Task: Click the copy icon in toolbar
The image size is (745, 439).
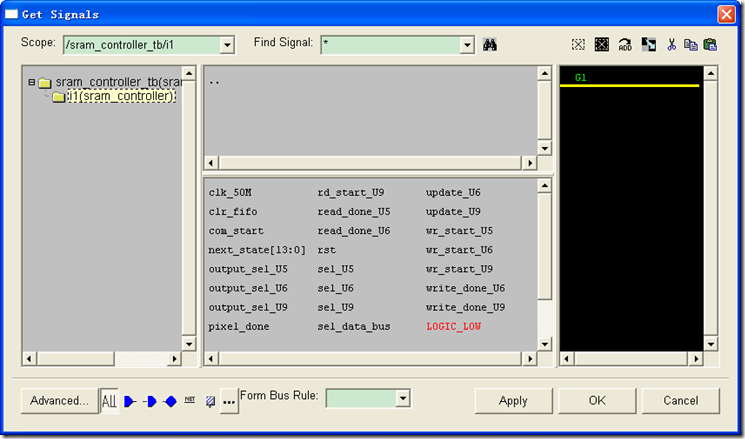Action: point(690,45)
